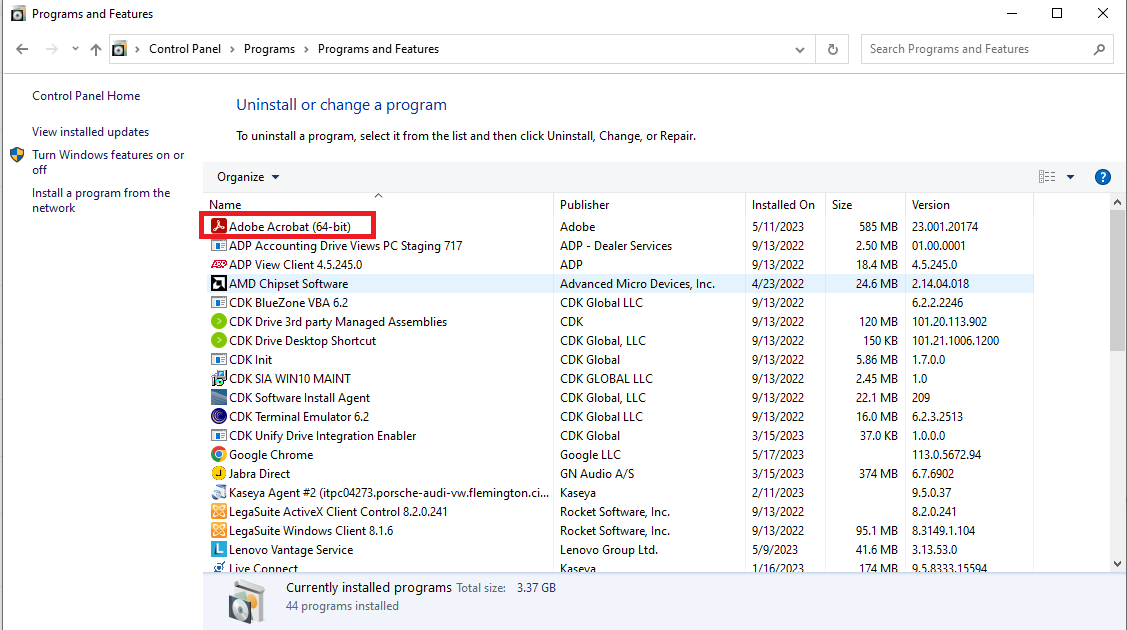Viewport: 1127px width, 630px height.
Task: Open Install a program from the network
Action: (x=101, y=200)
